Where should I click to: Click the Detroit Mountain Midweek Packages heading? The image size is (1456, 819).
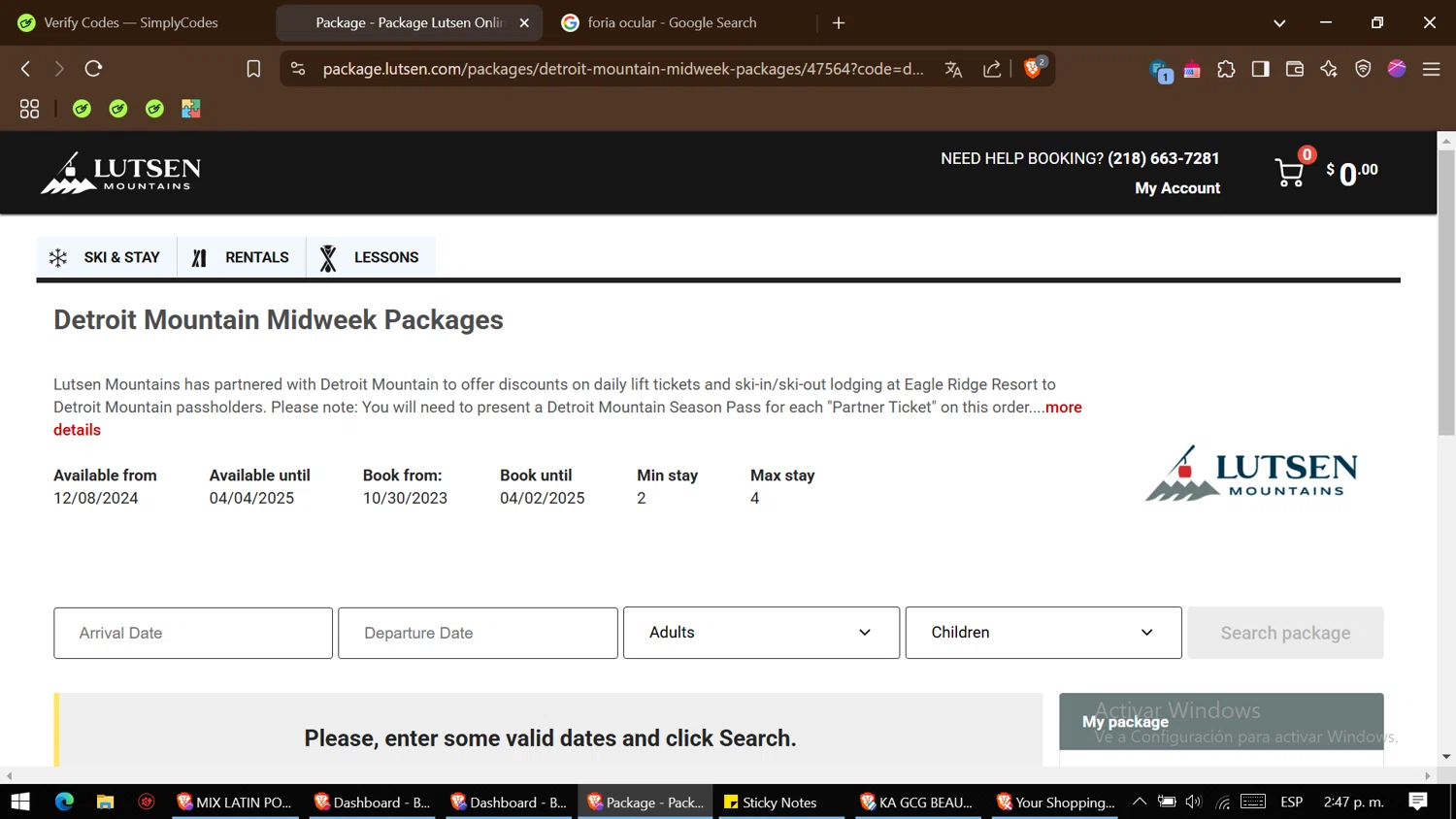(x=279, y=320)
